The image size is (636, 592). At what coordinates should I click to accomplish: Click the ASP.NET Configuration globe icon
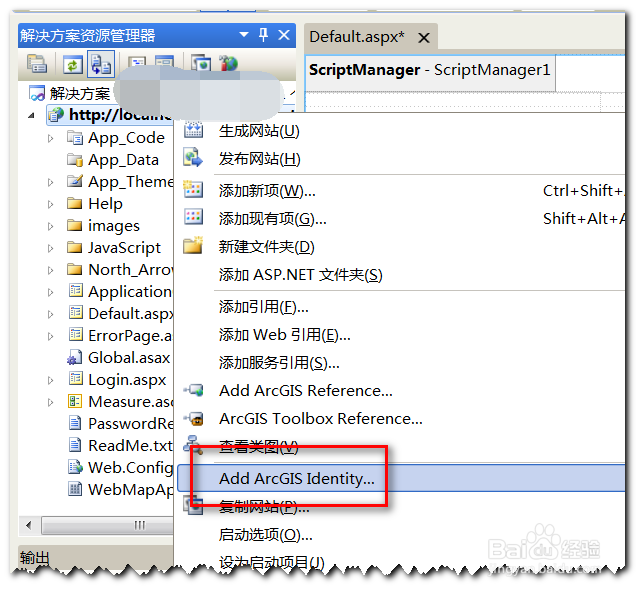pyautogui.click(x=228, y=64)
